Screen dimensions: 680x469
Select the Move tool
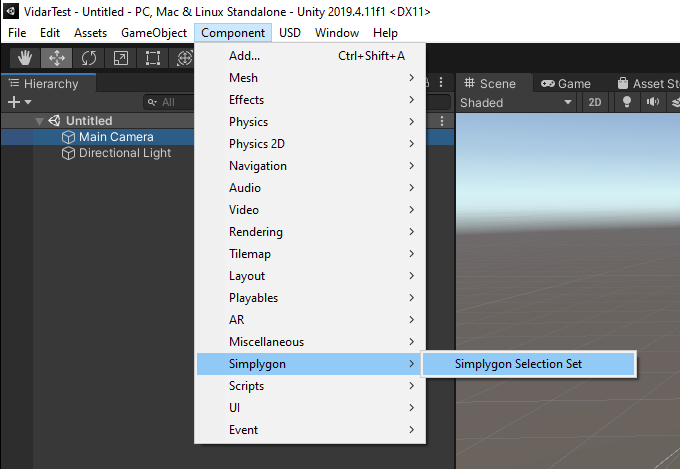tap(55, 58)
